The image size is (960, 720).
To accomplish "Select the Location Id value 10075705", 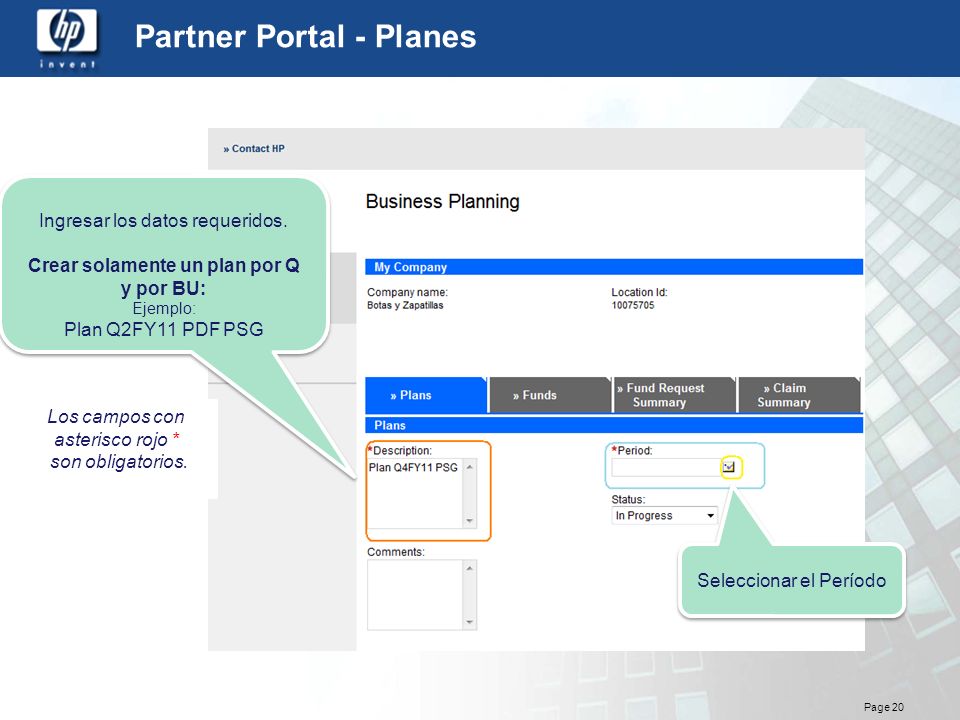I will pos(632,306).
